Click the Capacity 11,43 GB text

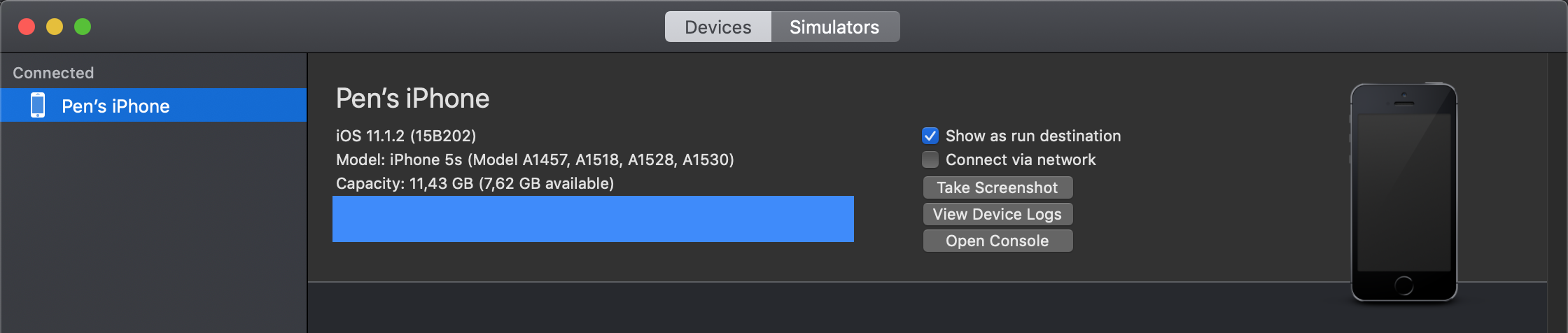pos(475,183)
